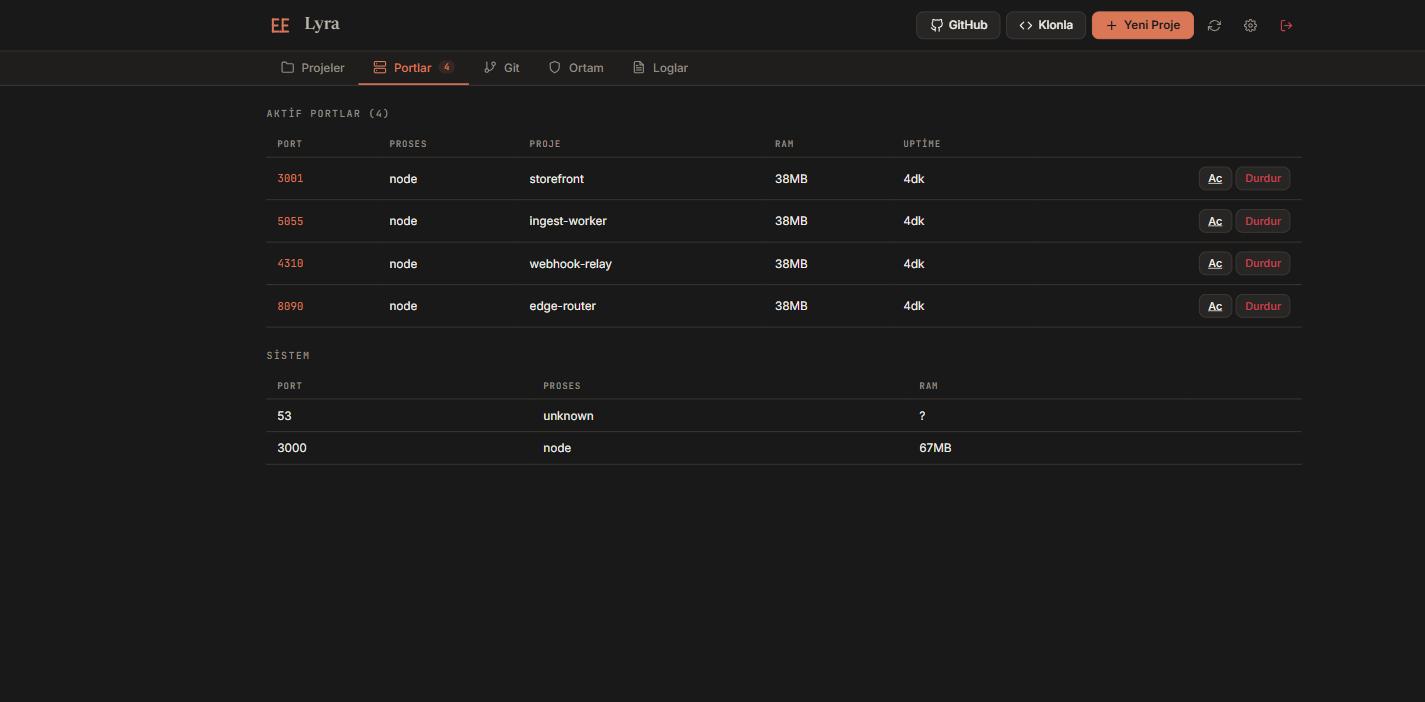Image resolution: width=1425 pixels, height=702 pixels.
Task: Click the Klonla button
Action: tap(1046, 25)
